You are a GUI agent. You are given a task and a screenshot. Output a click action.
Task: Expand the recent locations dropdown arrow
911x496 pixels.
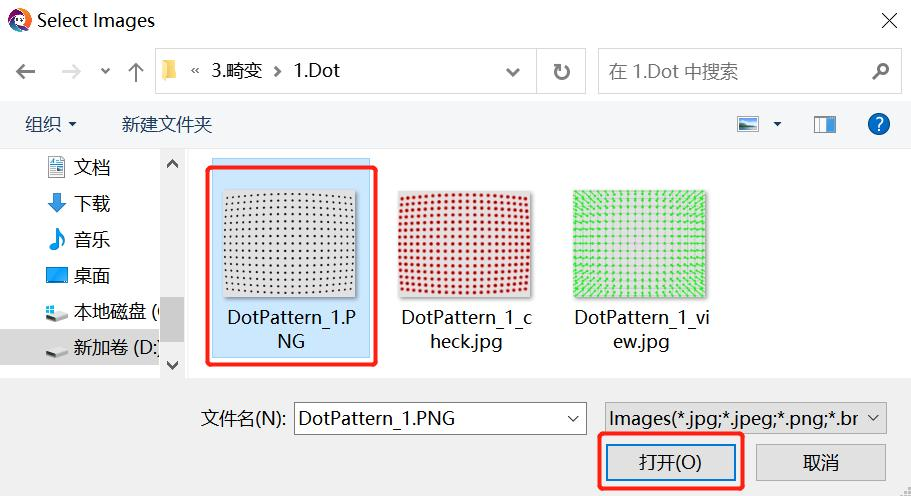coord(105,73)
